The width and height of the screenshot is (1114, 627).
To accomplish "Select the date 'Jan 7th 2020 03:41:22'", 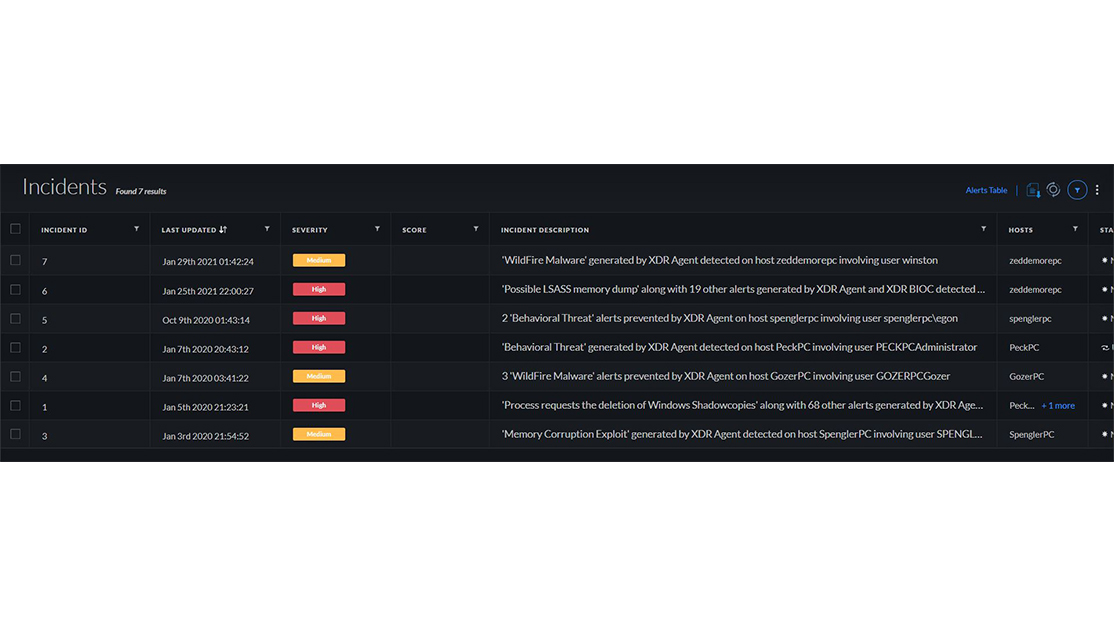I will [205, 378].
